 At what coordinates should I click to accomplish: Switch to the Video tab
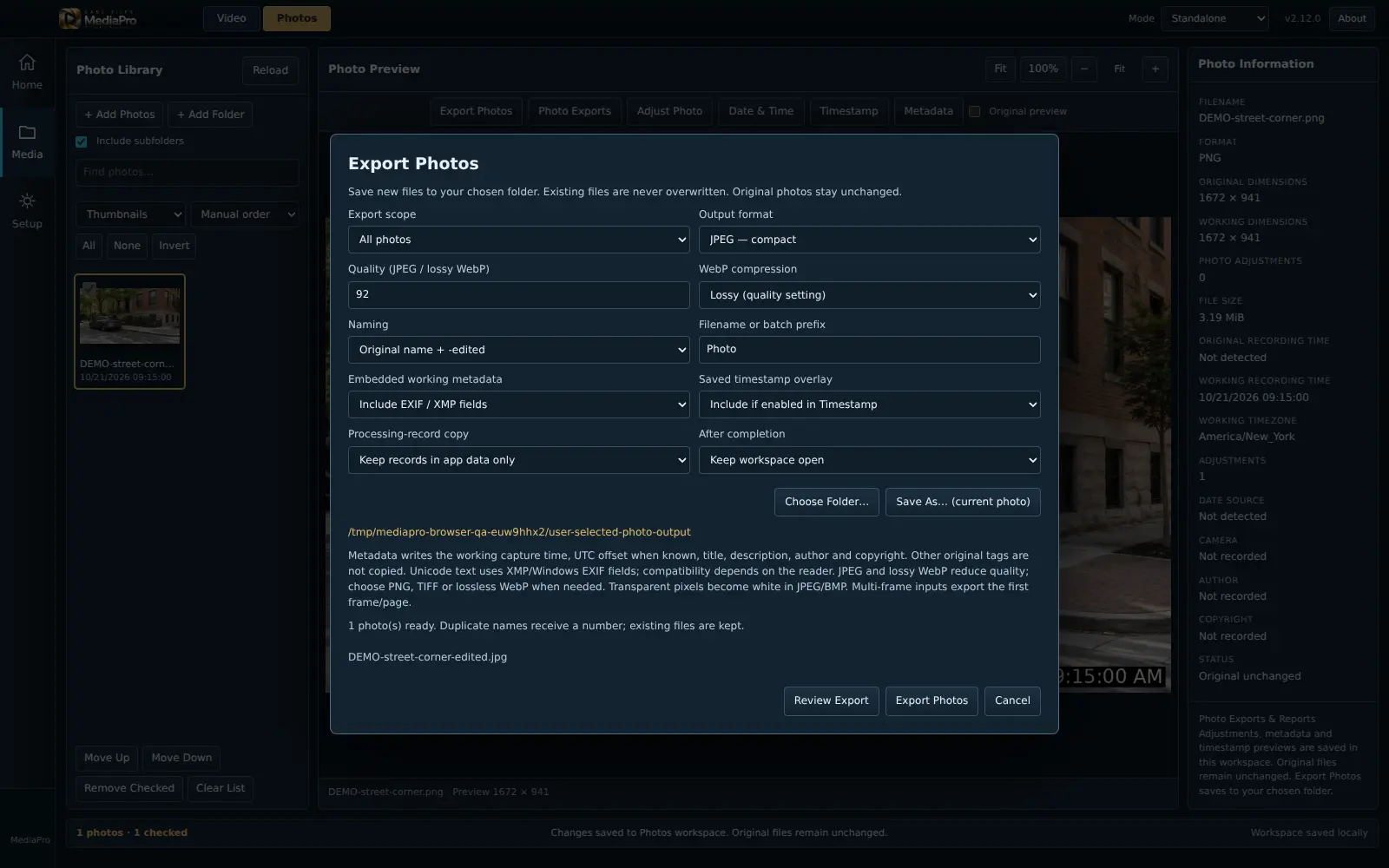tap(232, 18)
